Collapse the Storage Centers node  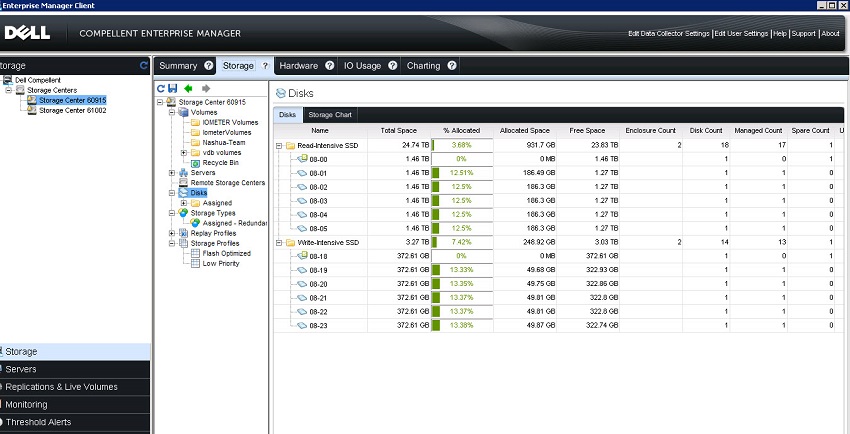[9, 90]
